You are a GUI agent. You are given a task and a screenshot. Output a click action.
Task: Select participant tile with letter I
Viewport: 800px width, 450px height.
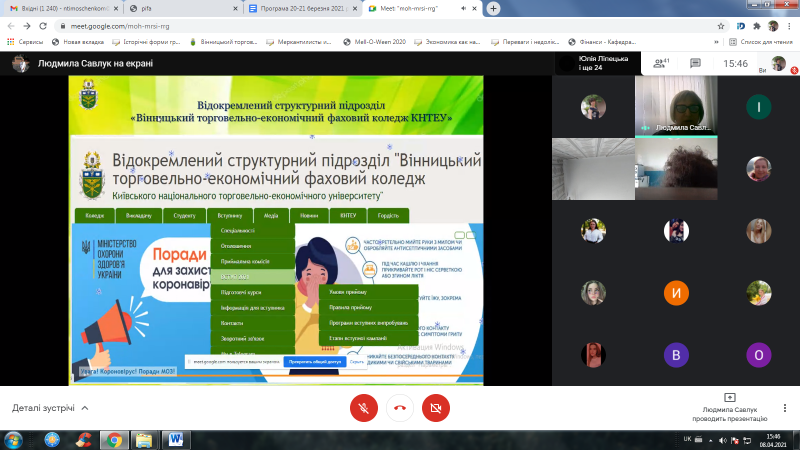tap(759, 107)
